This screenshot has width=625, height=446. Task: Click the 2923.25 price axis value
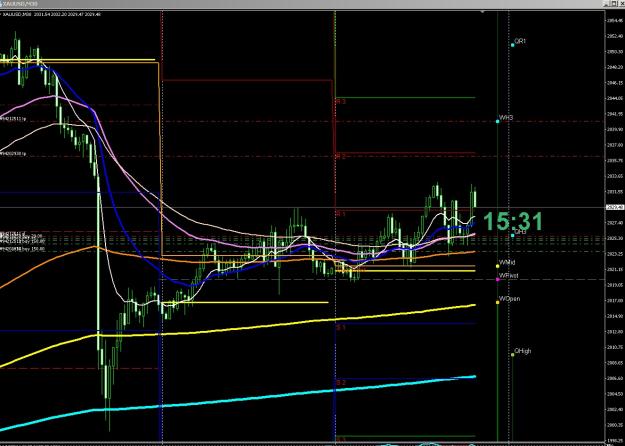click(615, 253)
